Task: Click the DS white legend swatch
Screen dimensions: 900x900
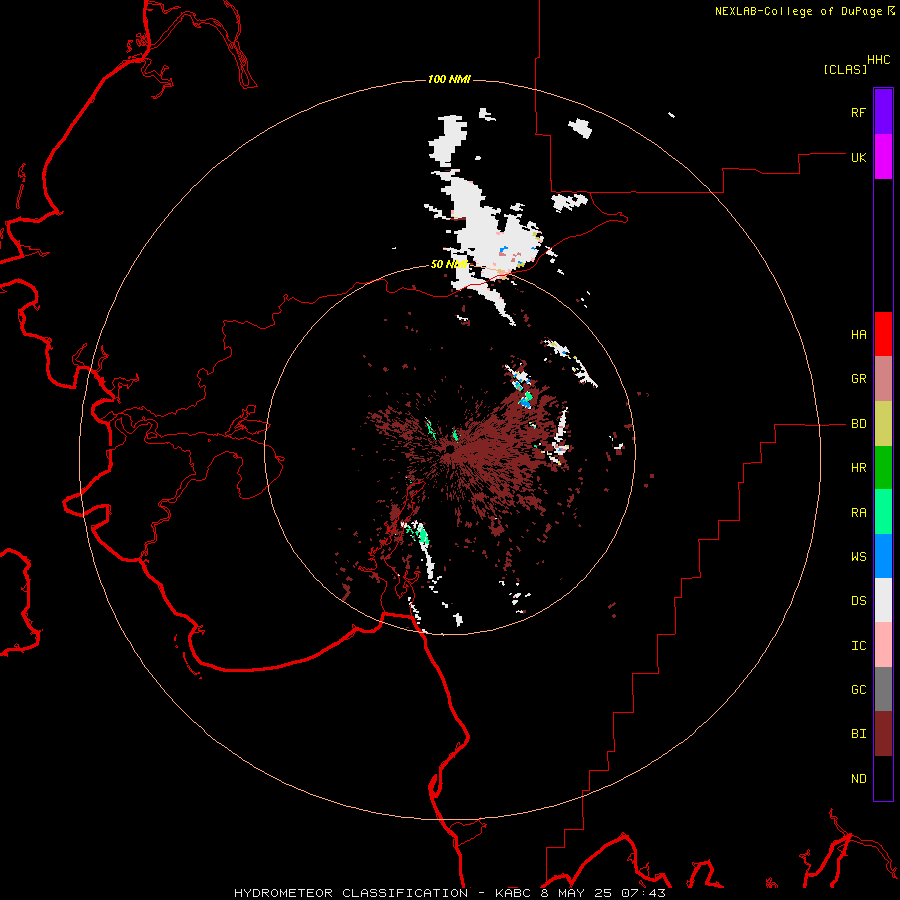Action: tap(883, 600)
